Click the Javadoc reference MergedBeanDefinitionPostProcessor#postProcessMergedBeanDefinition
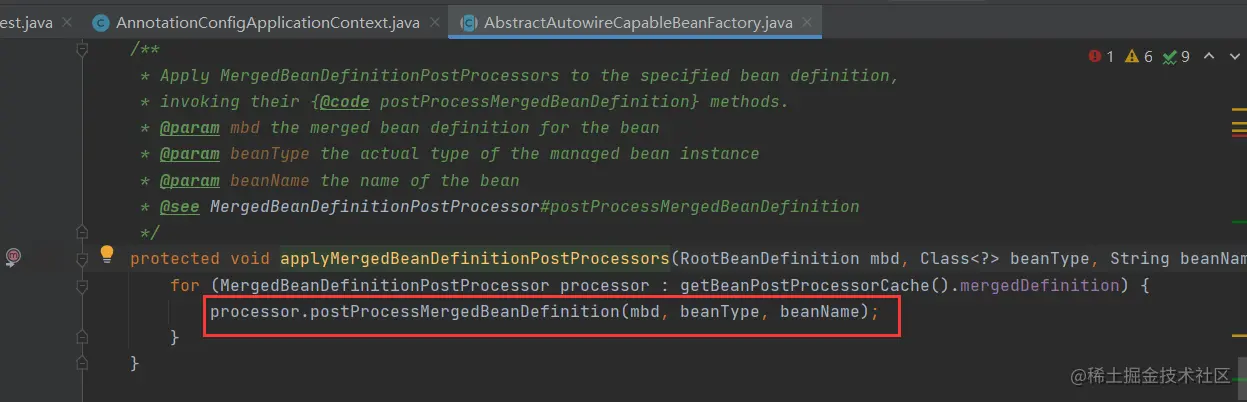 (534, 207)
